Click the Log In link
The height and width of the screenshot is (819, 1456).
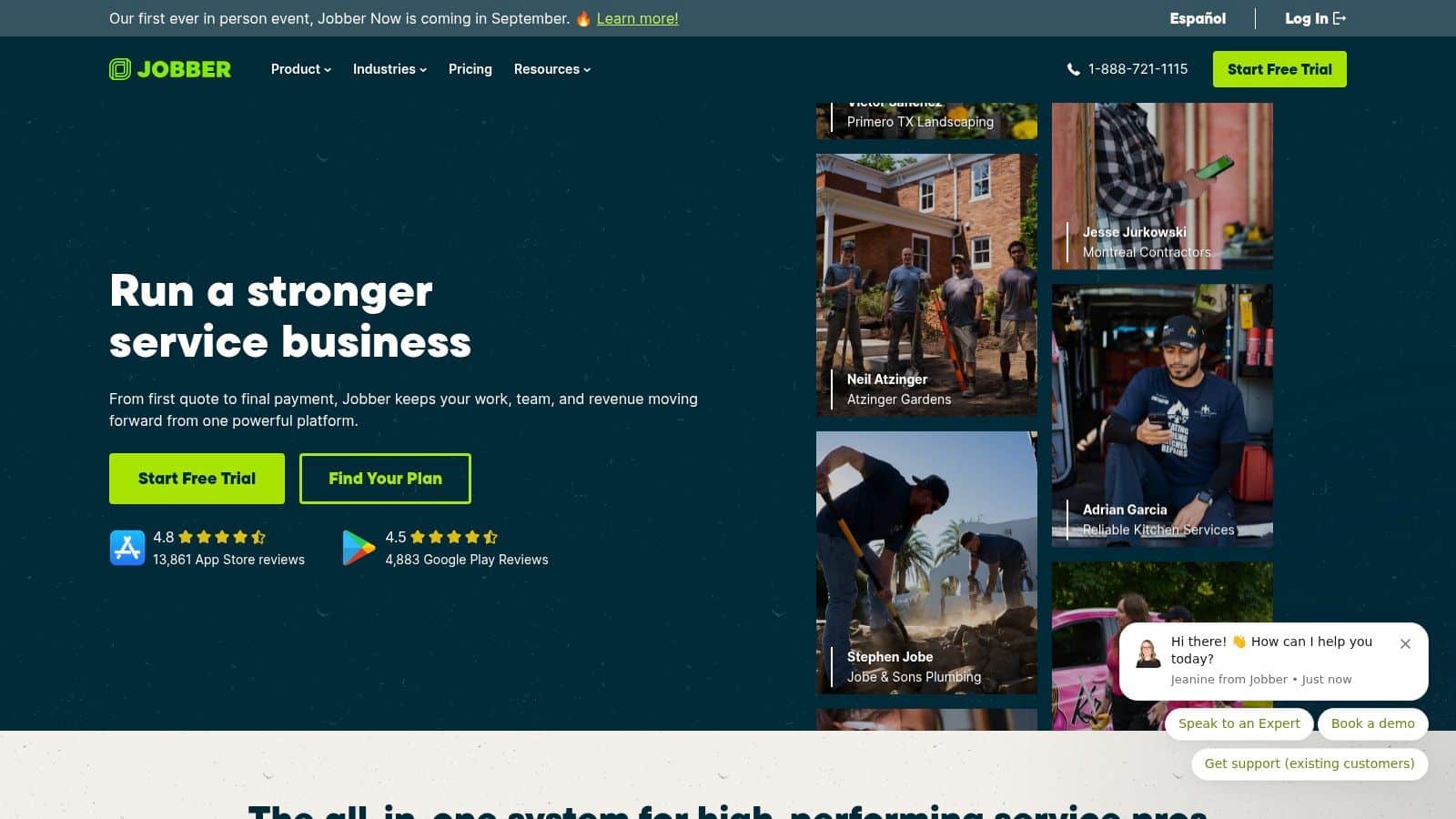[x=1315, y=18]
